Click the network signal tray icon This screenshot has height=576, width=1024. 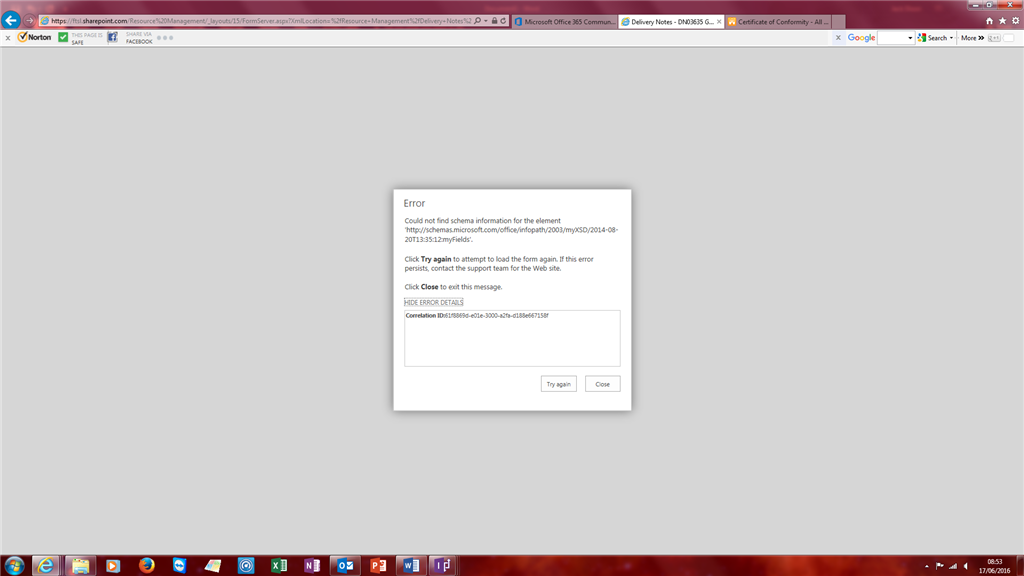[x=953, y=566]
